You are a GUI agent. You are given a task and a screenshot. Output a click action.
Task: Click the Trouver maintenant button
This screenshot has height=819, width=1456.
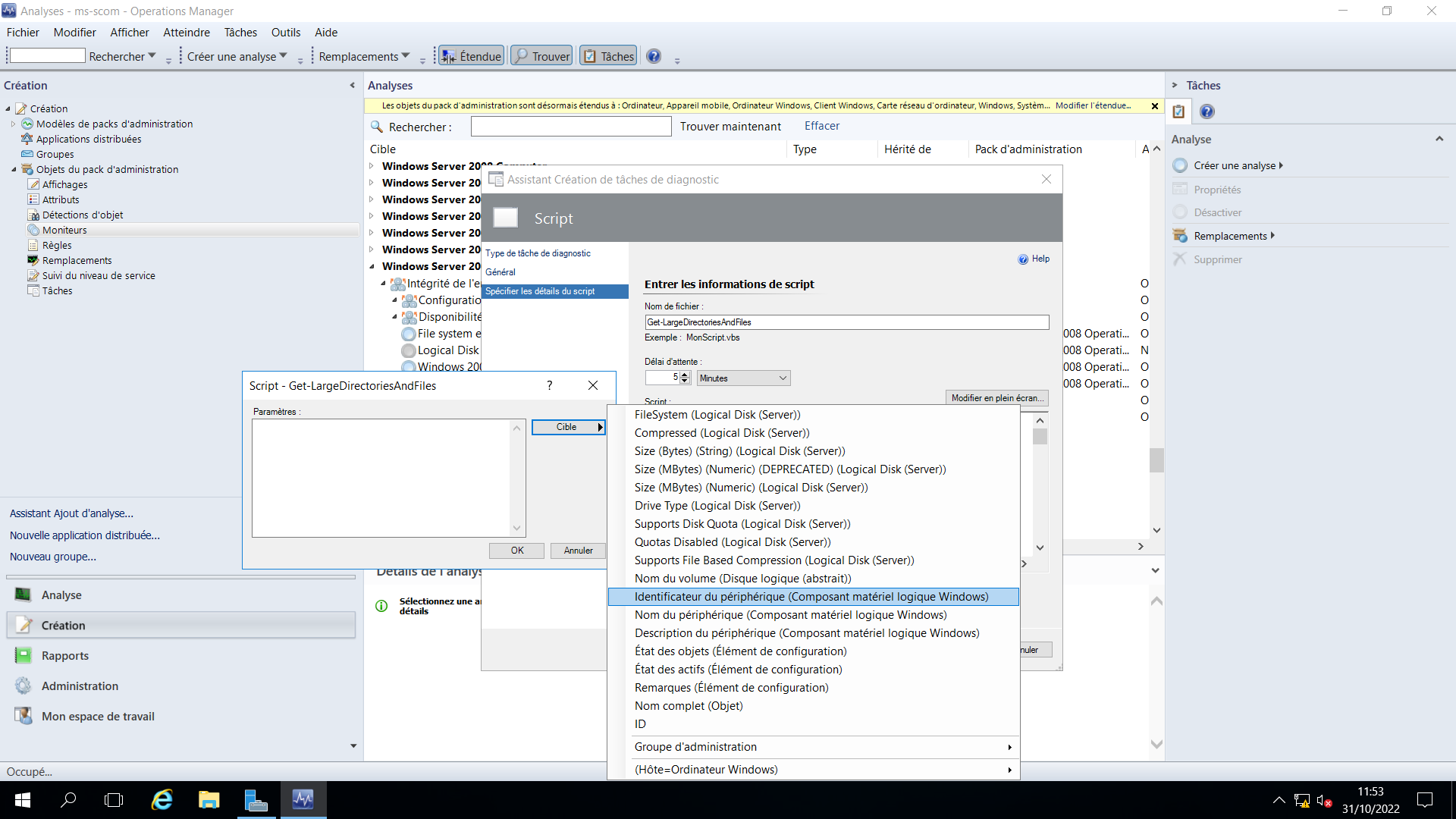click(x=730, y=126)
